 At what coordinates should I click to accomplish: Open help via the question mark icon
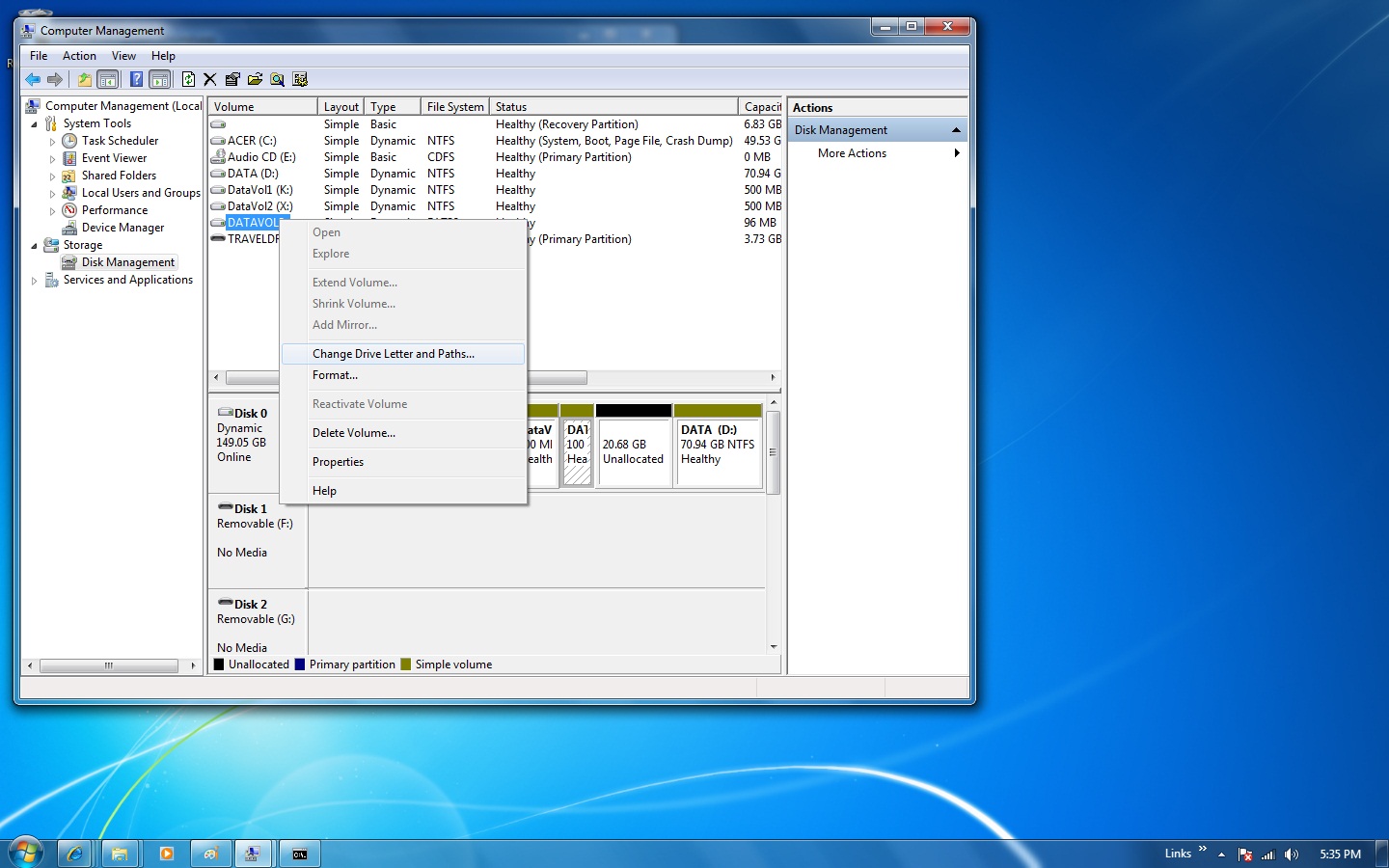point(134,79)
